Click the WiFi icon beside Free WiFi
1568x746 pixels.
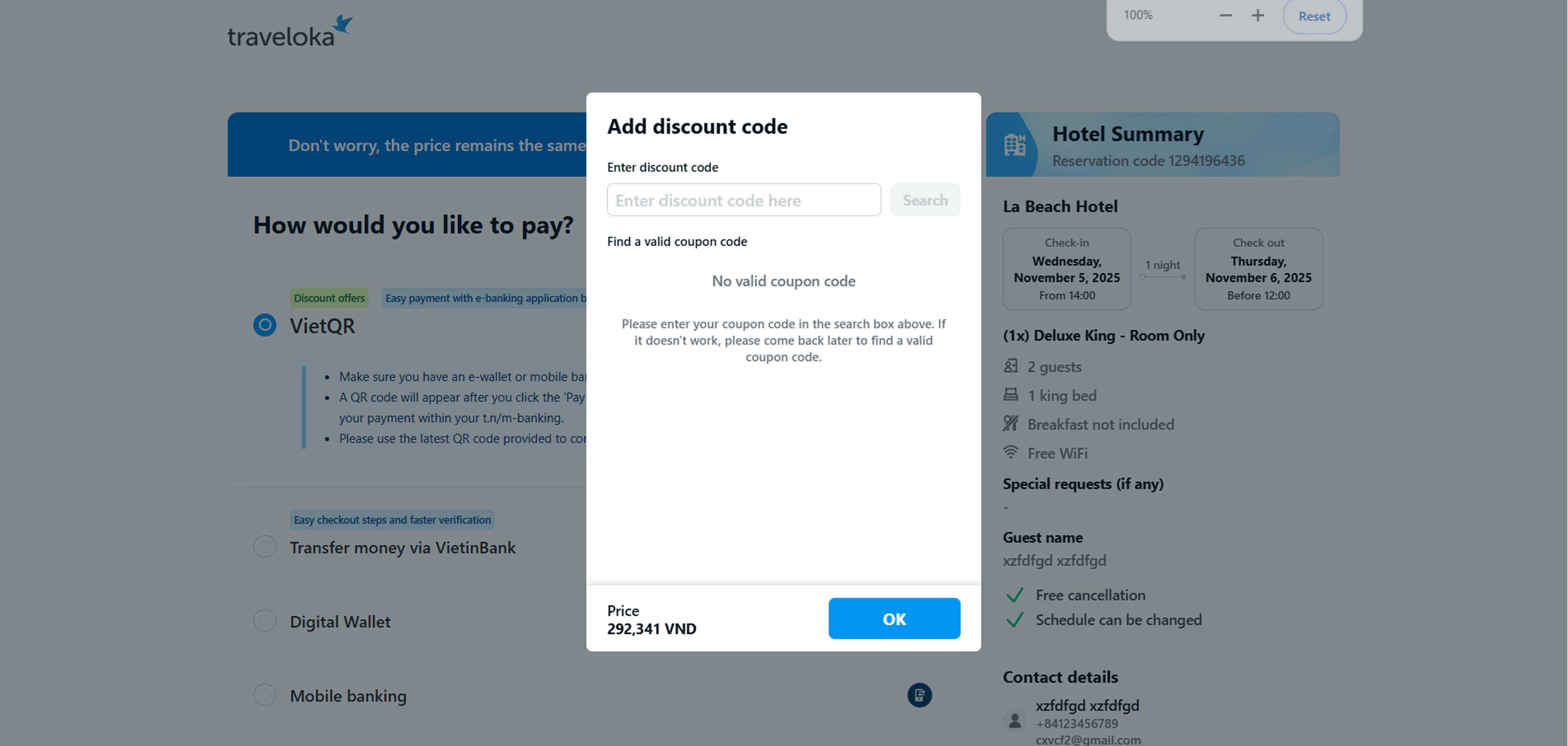pyautogui.click(x=1011, y=453)
